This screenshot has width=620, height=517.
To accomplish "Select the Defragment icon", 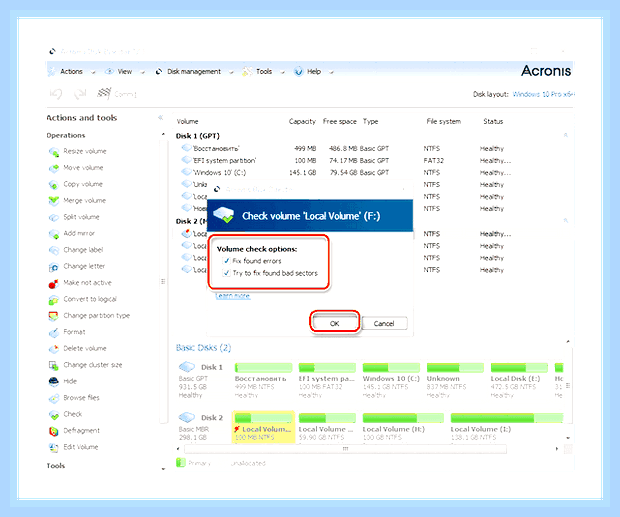I will 54,431.
